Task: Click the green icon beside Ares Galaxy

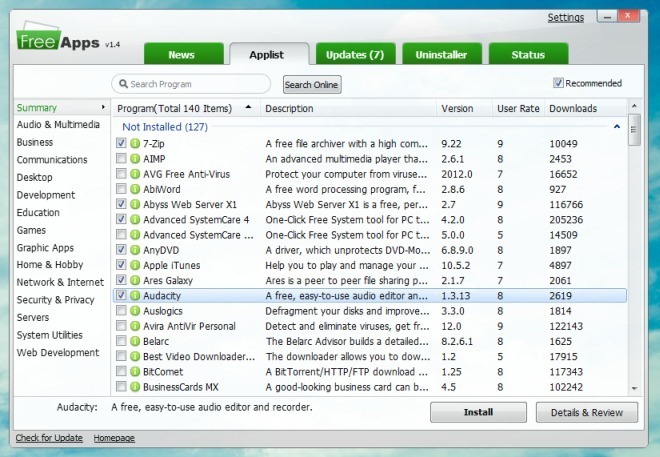Action: [x=135, y=280]
